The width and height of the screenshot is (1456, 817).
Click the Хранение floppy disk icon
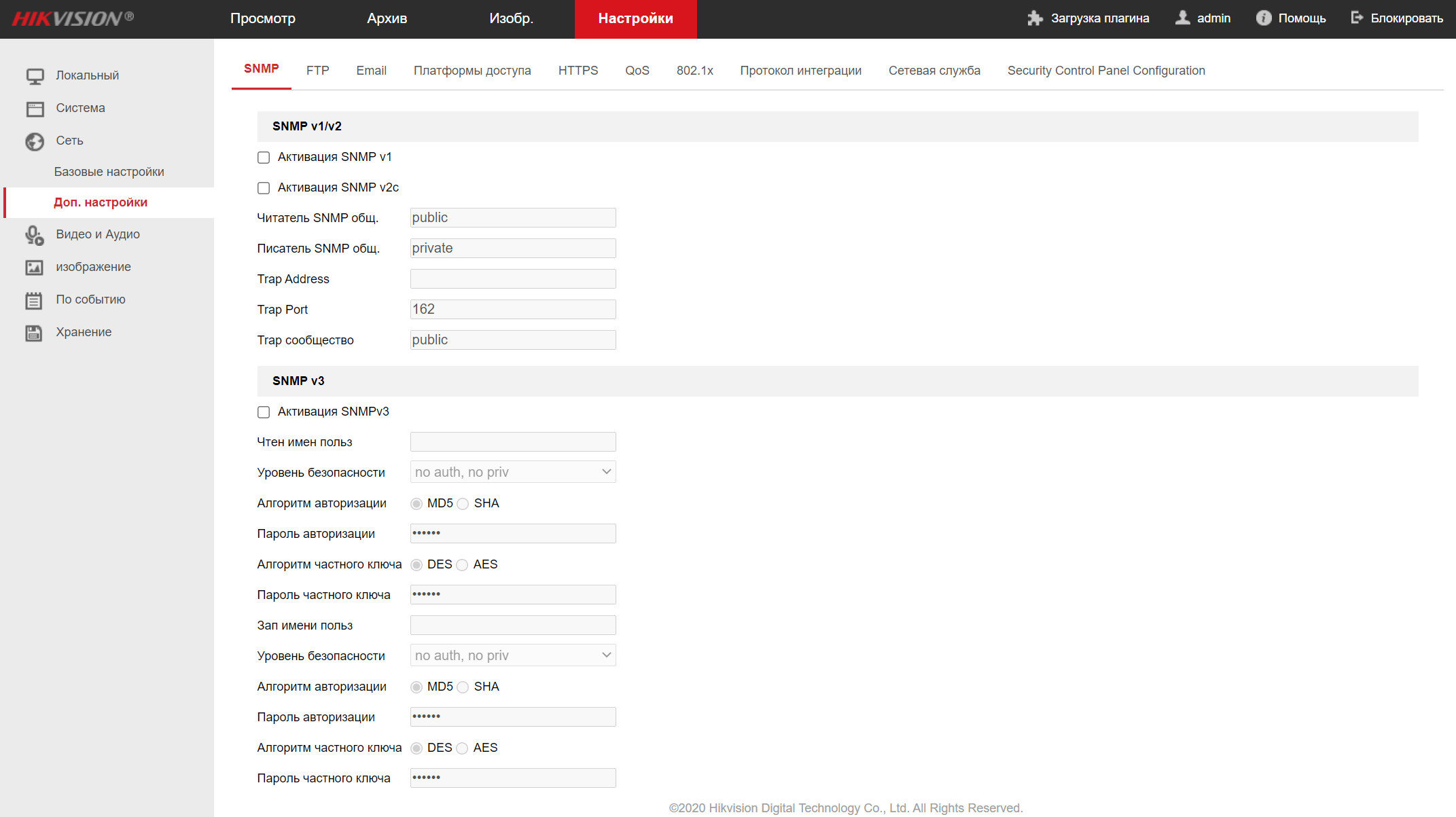coord(35,333)
